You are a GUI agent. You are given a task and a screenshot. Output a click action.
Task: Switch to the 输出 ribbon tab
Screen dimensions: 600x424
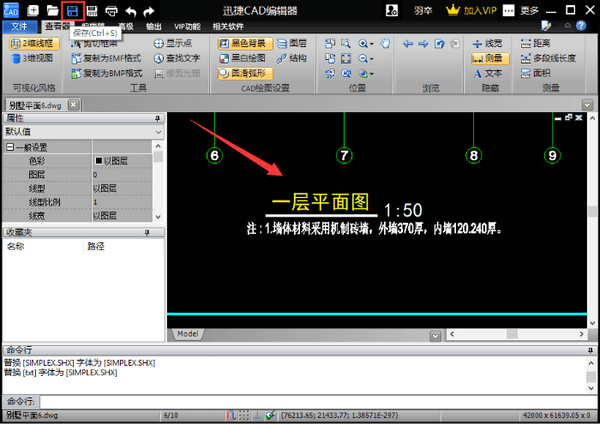(x=153, y=26)
